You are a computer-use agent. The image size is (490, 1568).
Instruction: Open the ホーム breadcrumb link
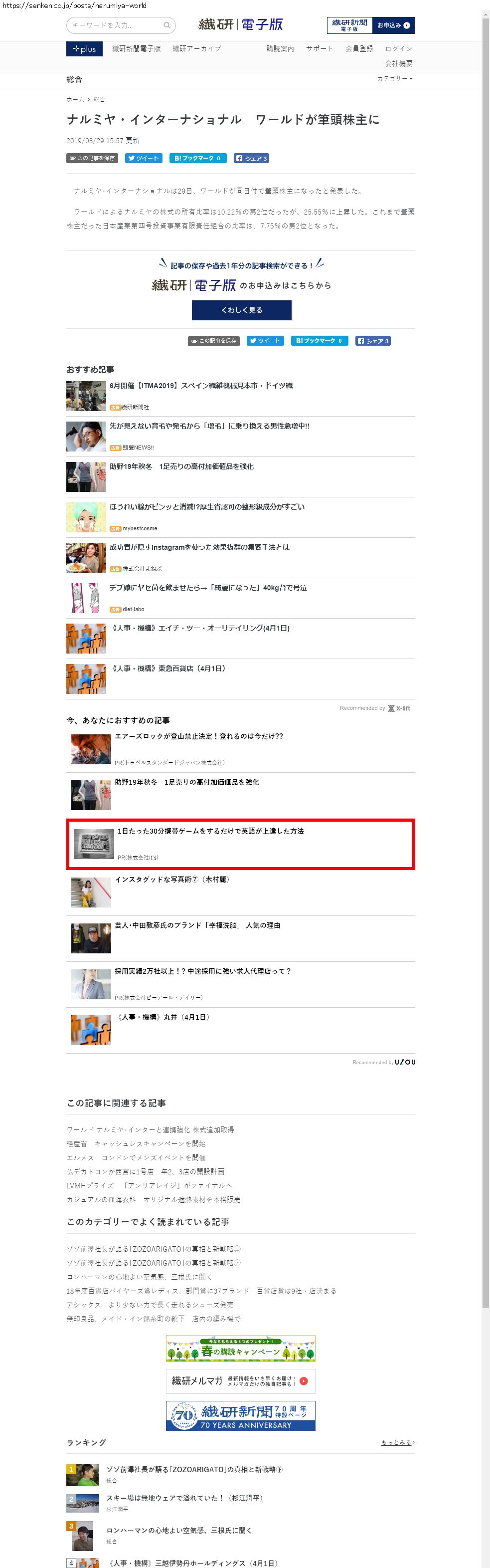(75, 99)
